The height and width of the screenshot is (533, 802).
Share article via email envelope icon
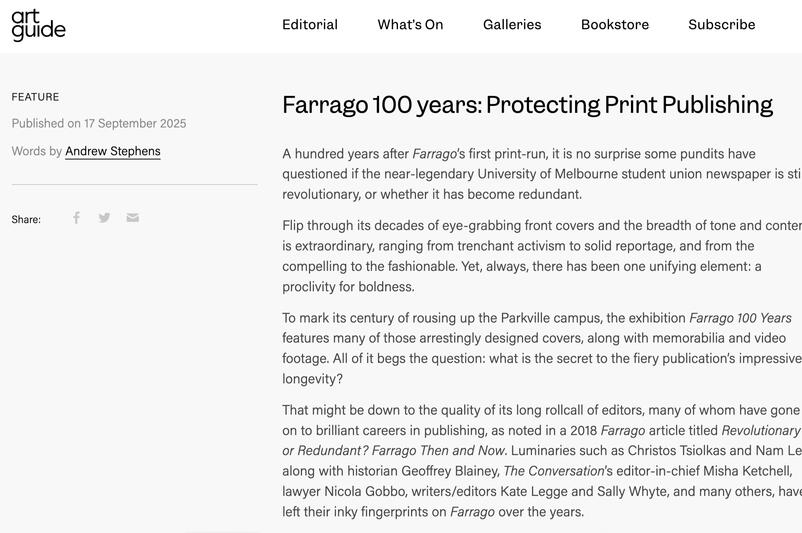pyautogui.click(x=132, y=218)
